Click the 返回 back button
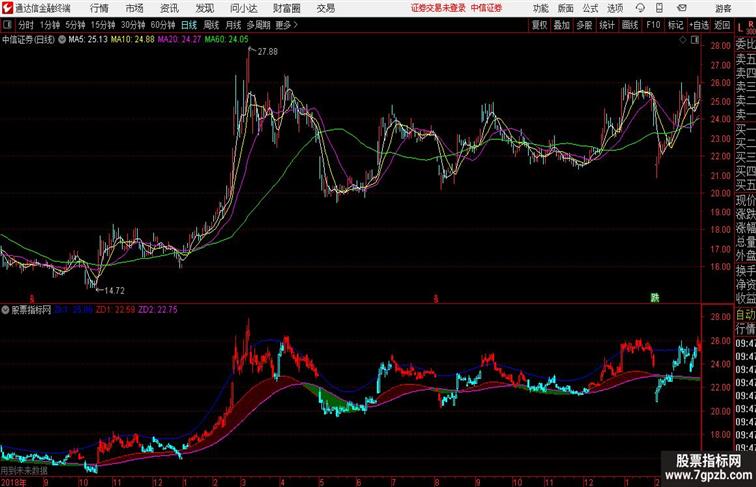Viewport: 756px width, 487px height. pyautogui.click(x=722, y=25)
